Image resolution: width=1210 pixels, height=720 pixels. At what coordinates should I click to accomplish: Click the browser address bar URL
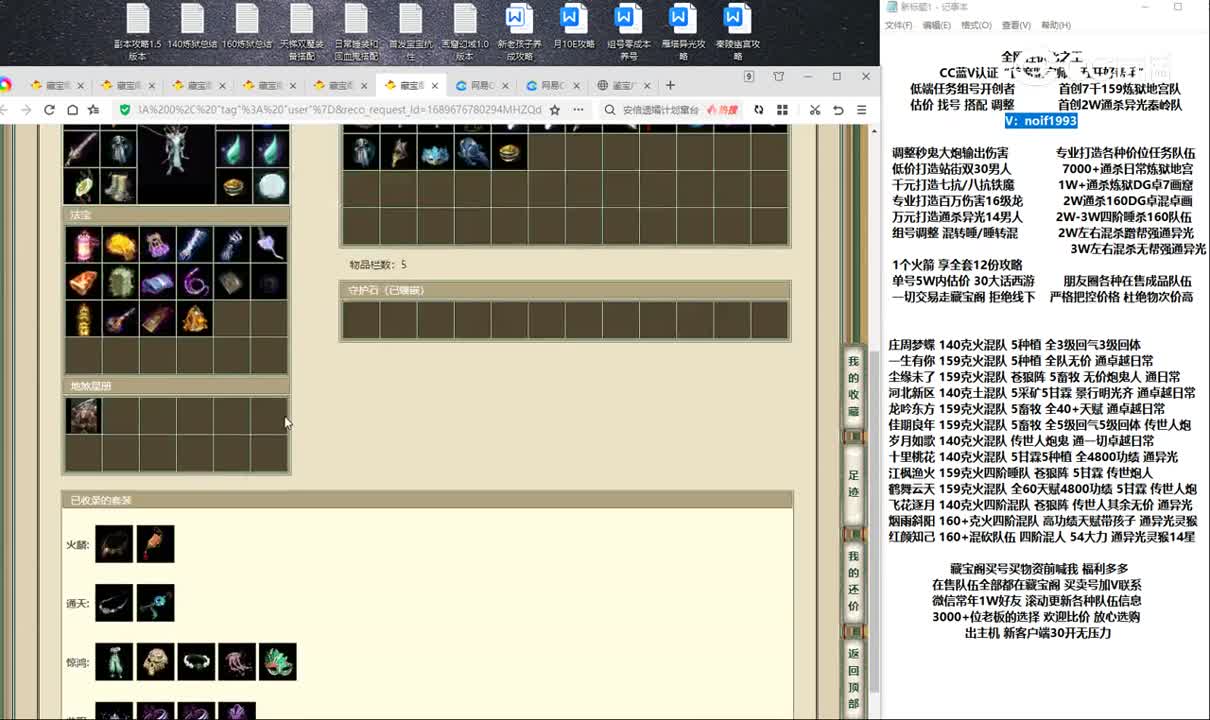[x=338, y=110]
